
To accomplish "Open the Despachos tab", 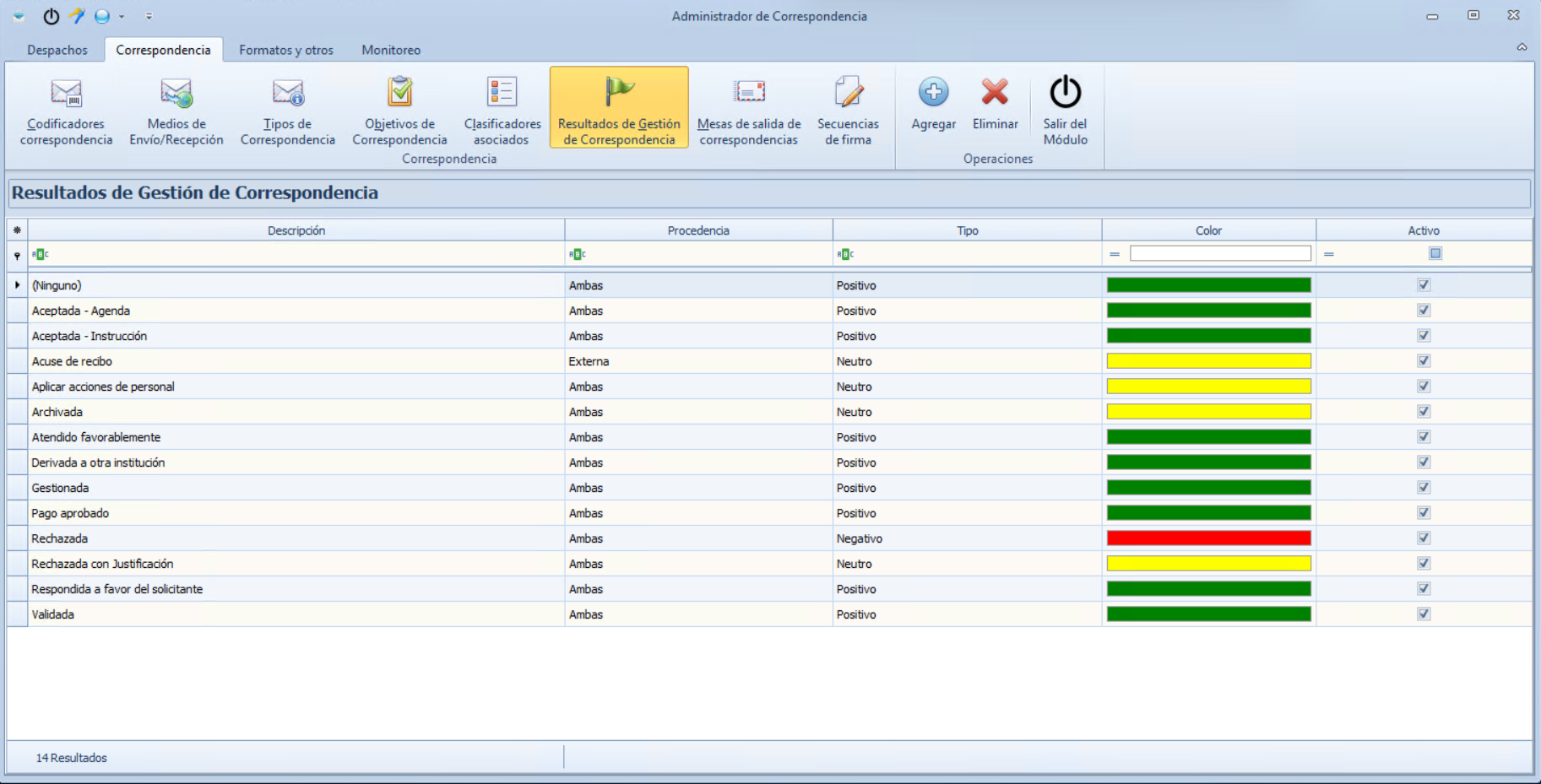I will [57, 50].
